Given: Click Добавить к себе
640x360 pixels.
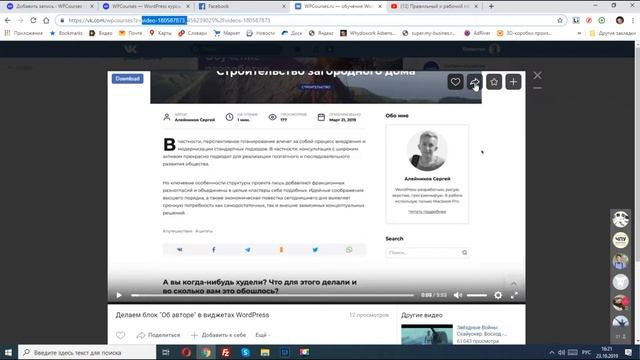Looking at the screenshot, I should (218, 335).
